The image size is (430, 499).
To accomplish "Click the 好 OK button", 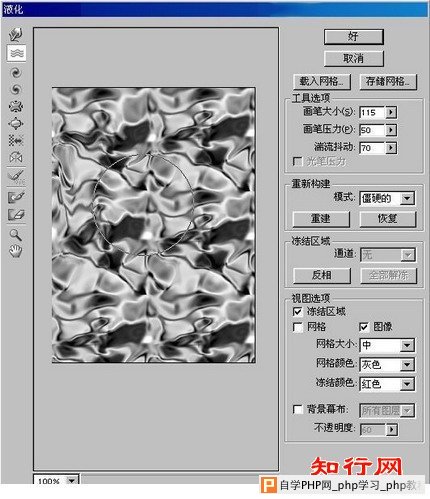I will pos(353,36).
